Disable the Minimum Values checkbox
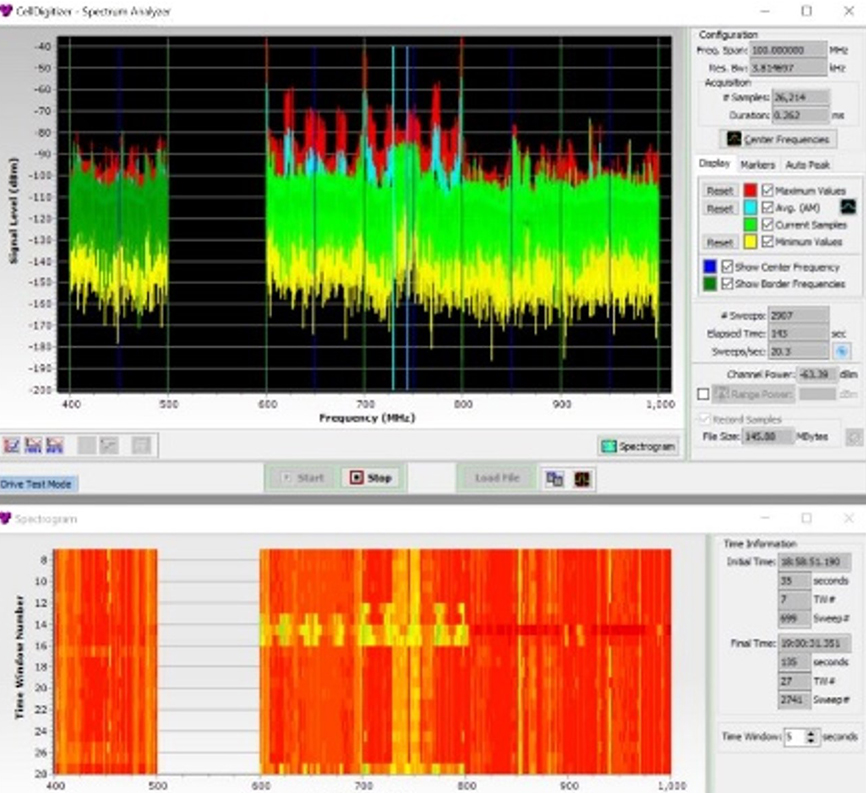 click(767, 242)
